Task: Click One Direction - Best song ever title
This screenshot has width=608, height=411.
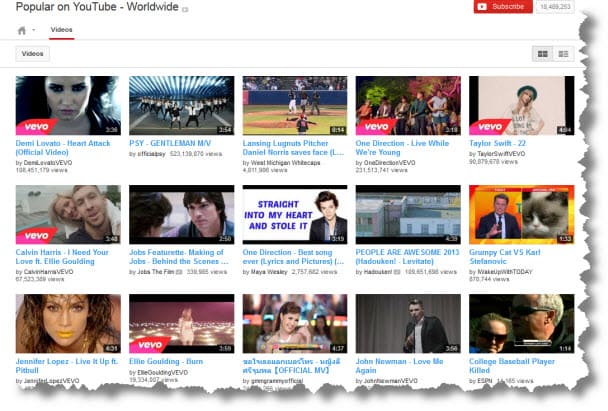Action: [293, 257]
